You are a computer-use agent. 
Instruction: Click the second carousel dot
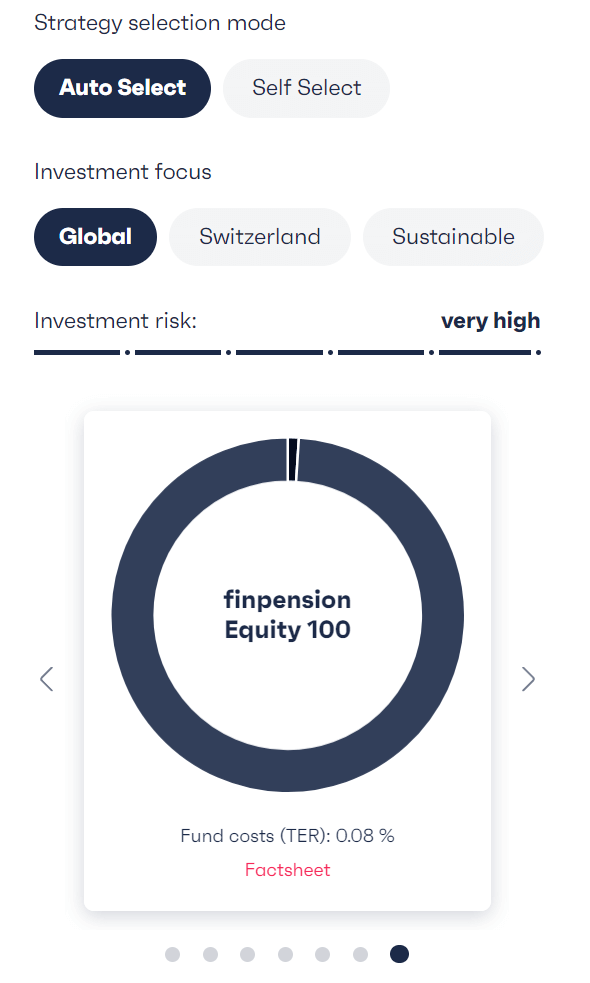pyautogui.click(x=210, y=954)
